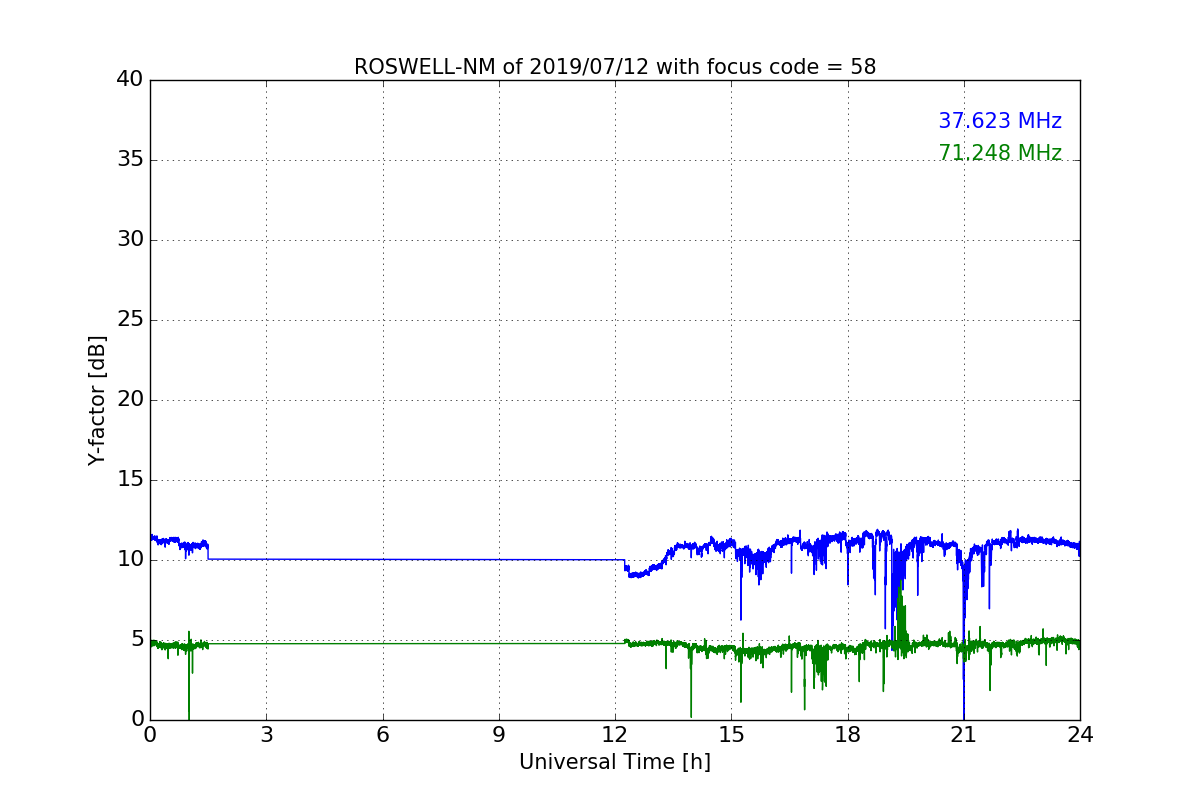Click the plot title mentioning ROSWELL-NM
The width and height of the screenshot is (1200, 800).
615,67
